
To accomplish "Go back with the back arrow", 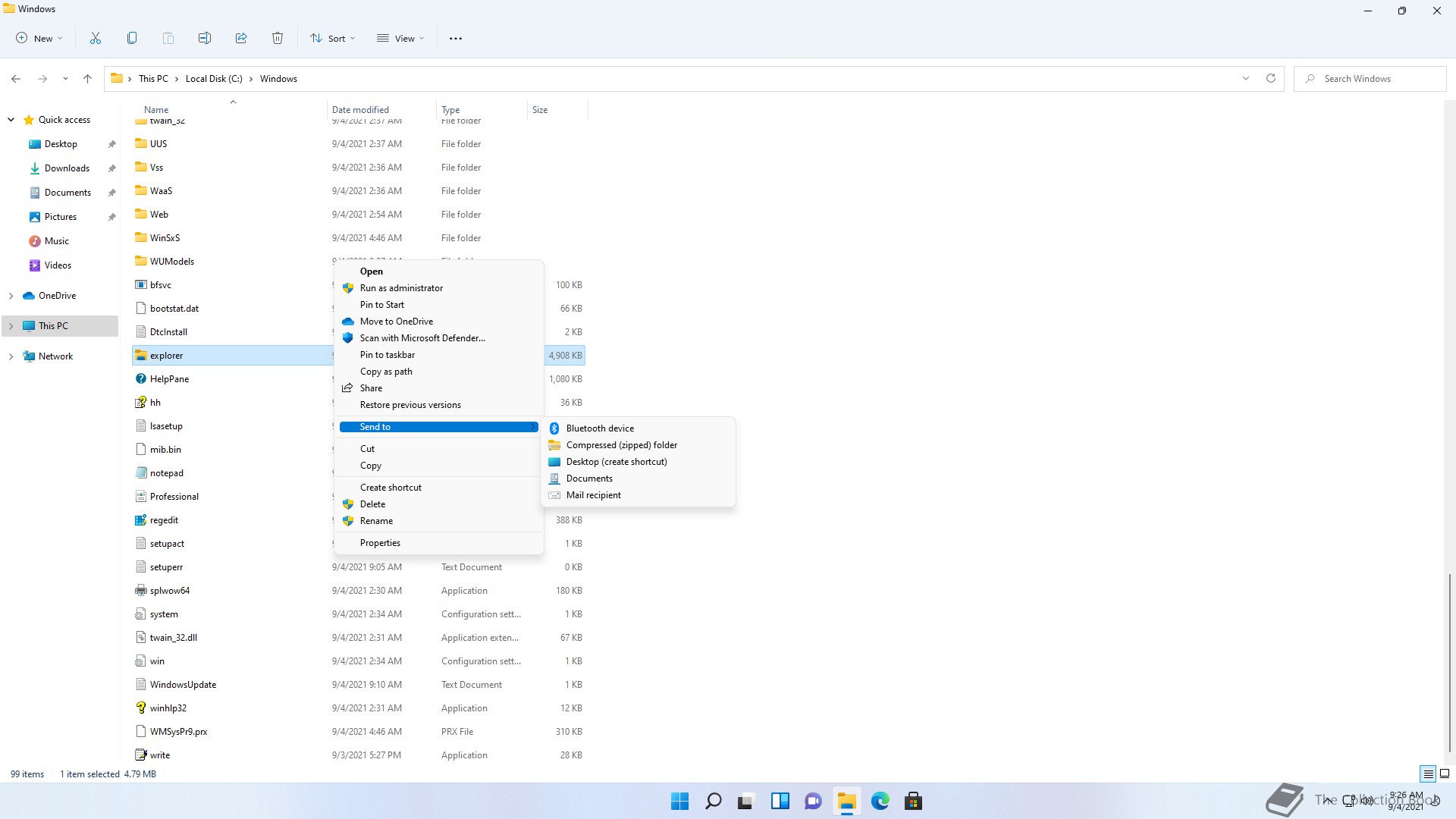I will (x=16, y=79).
